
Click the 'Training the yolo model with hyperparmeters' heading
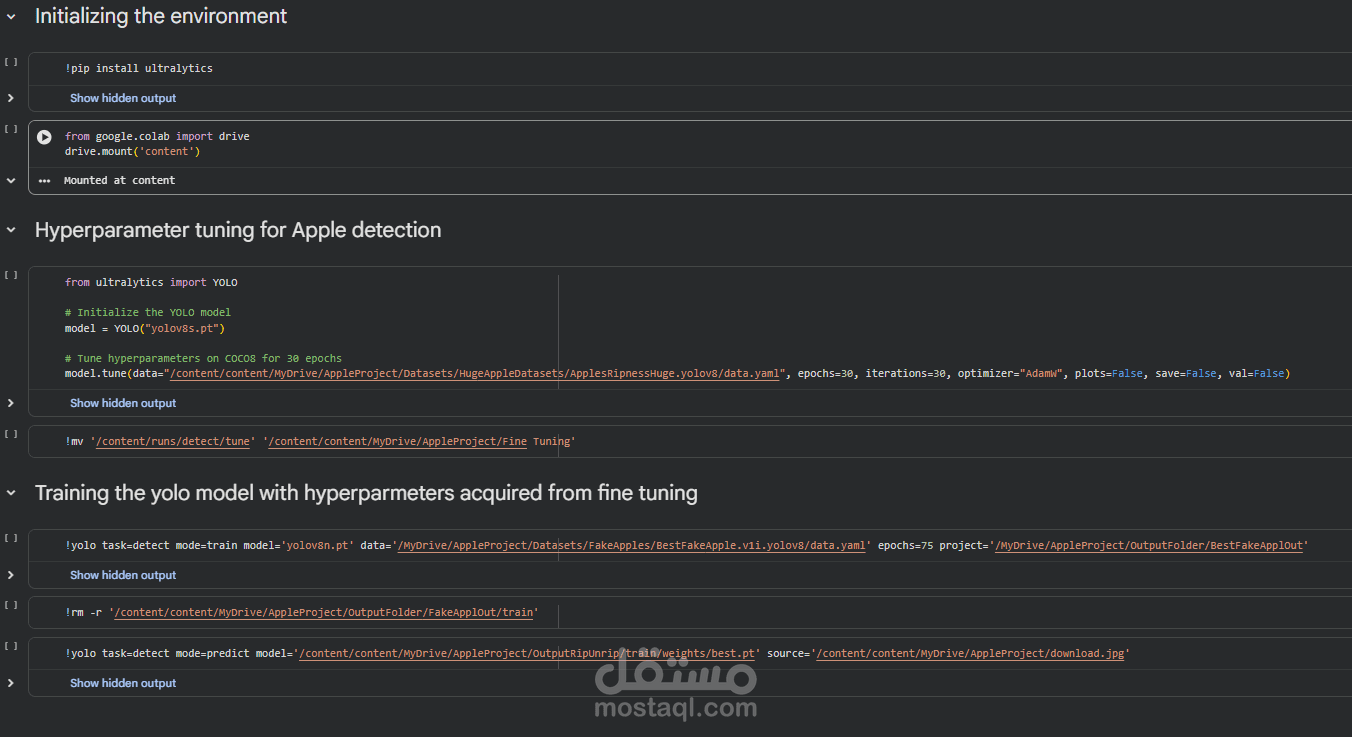tap(366, 493)
